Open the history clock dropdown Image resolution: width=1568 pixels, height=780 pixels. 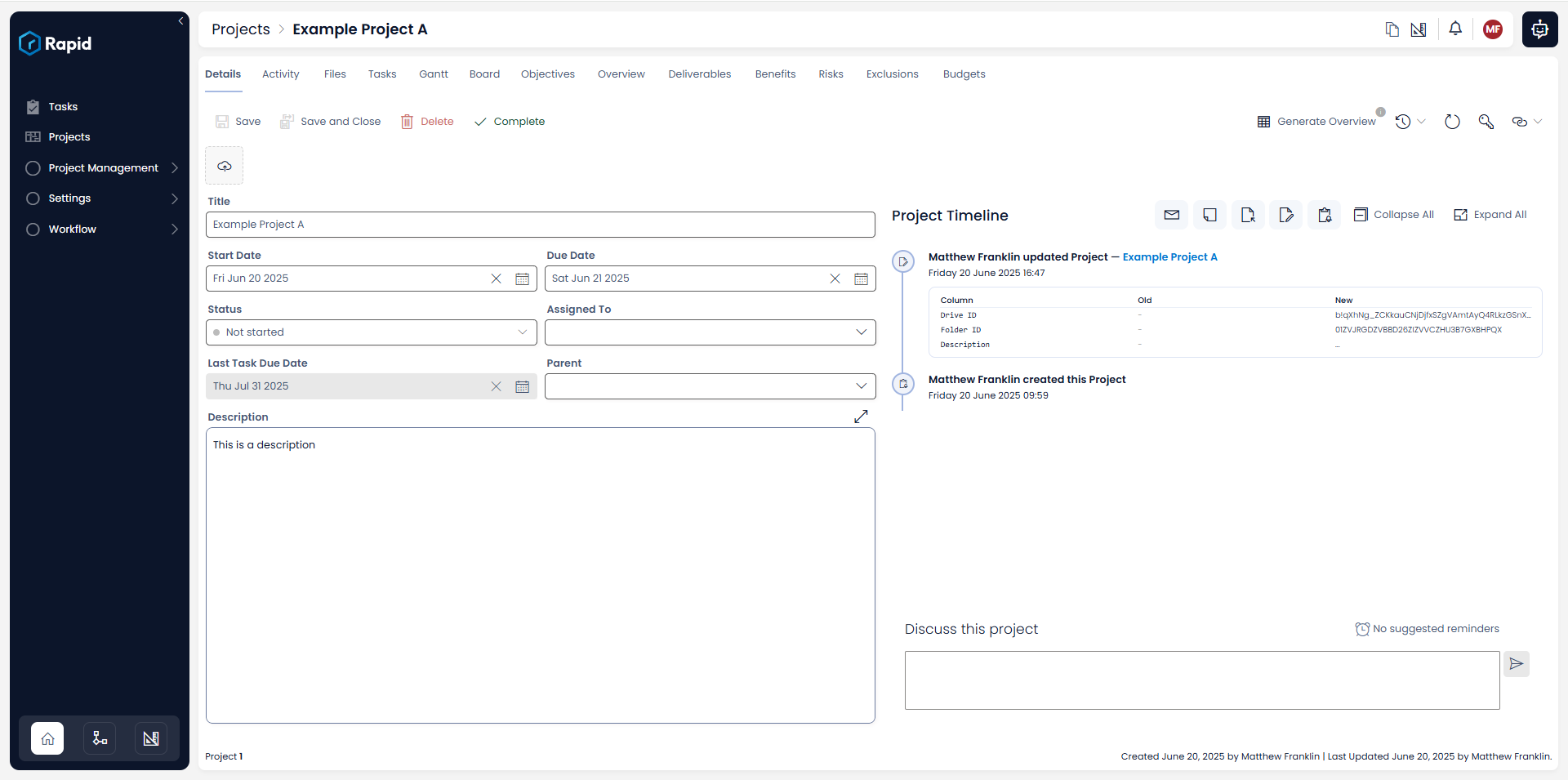[1410, 122]
